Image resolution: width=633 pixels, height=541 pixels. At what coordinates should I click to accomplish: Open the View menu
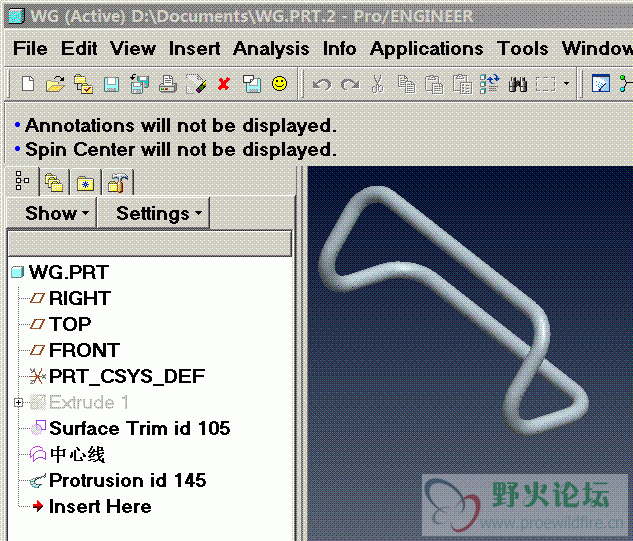tap(133, 49)
